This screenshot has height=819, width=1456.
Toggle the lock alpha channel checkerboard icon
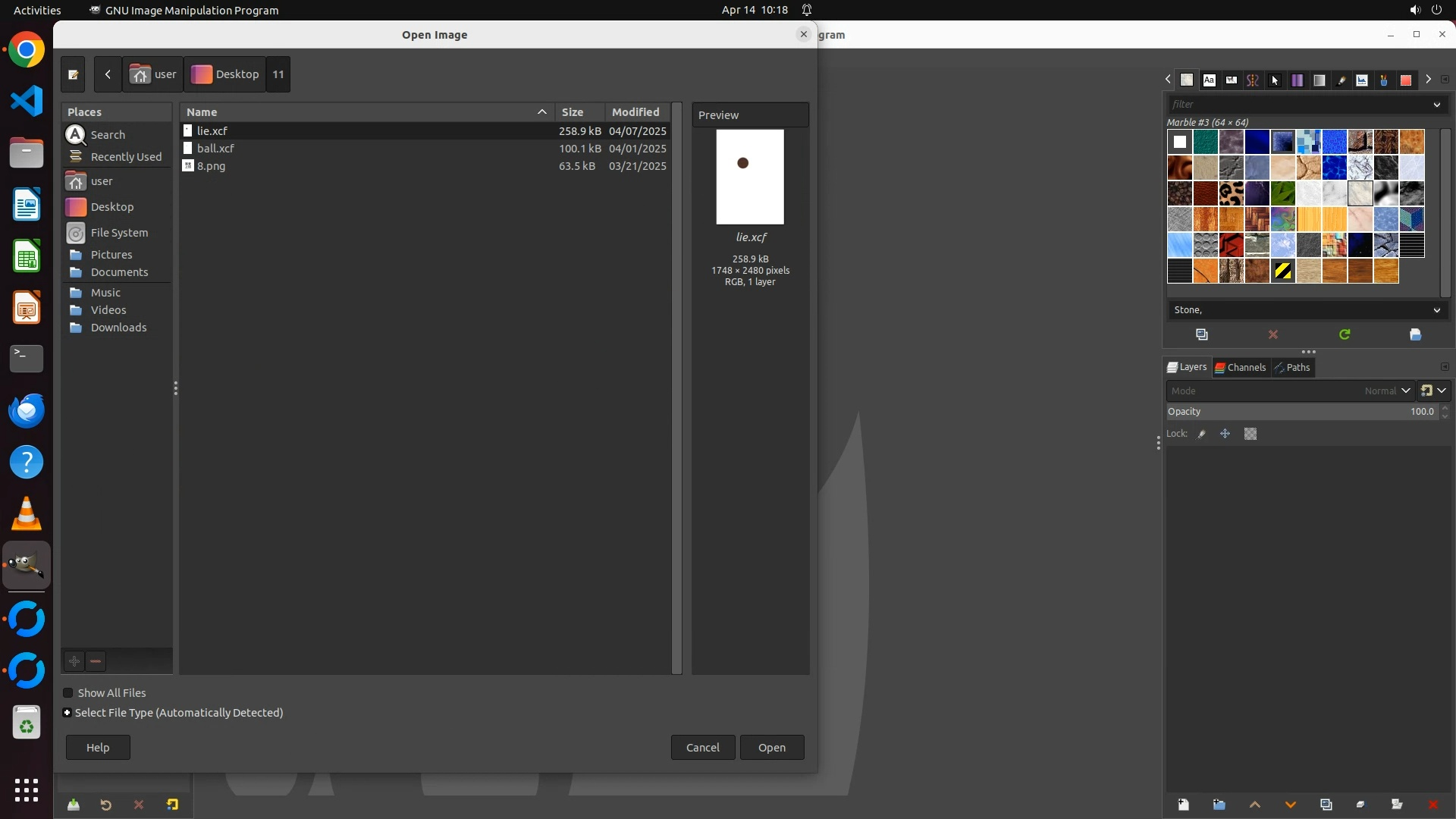1250,434
